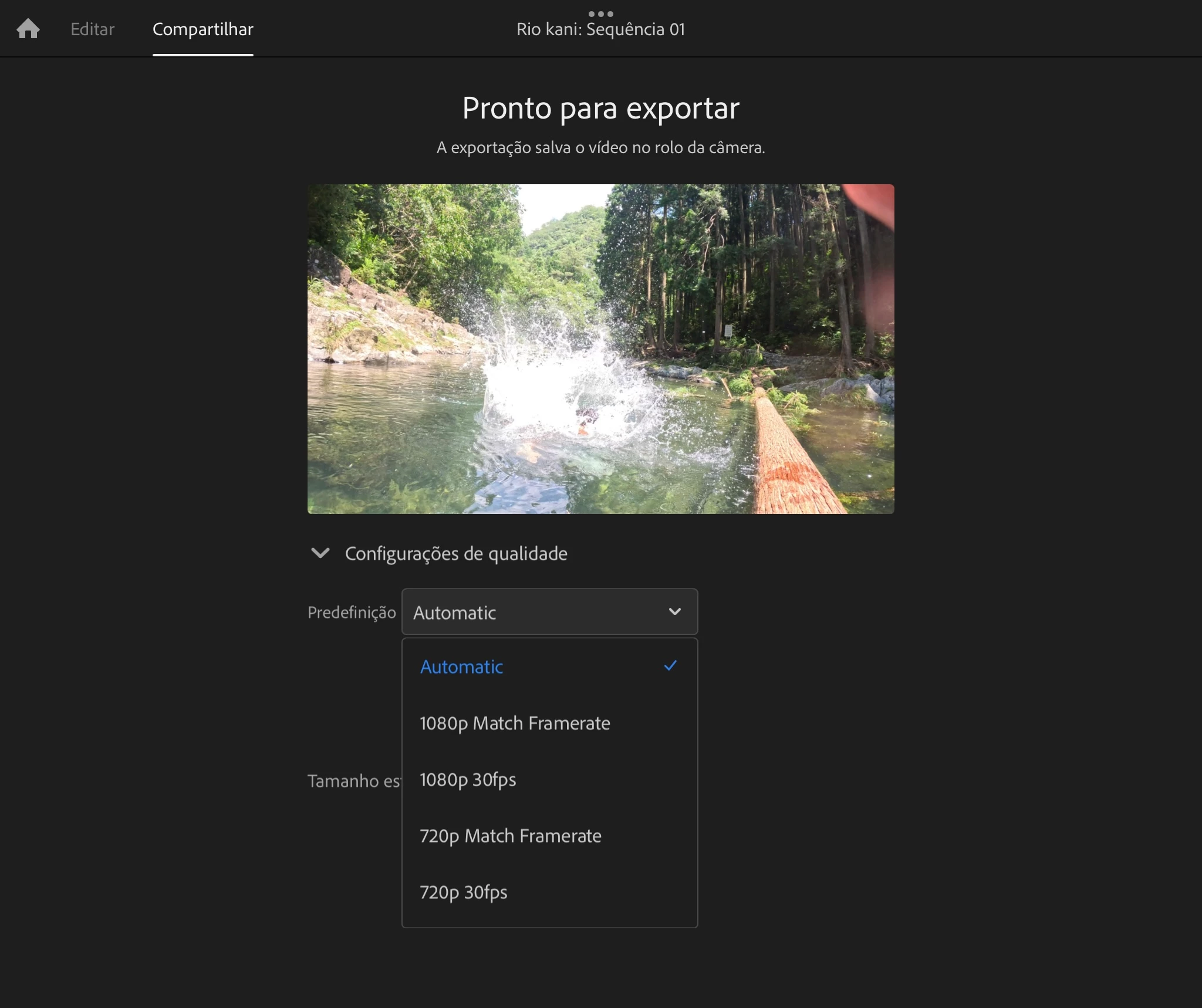Select the Compartilhar tab
This screenshot has width=1202, height=1008.
[x=202, y=29]
